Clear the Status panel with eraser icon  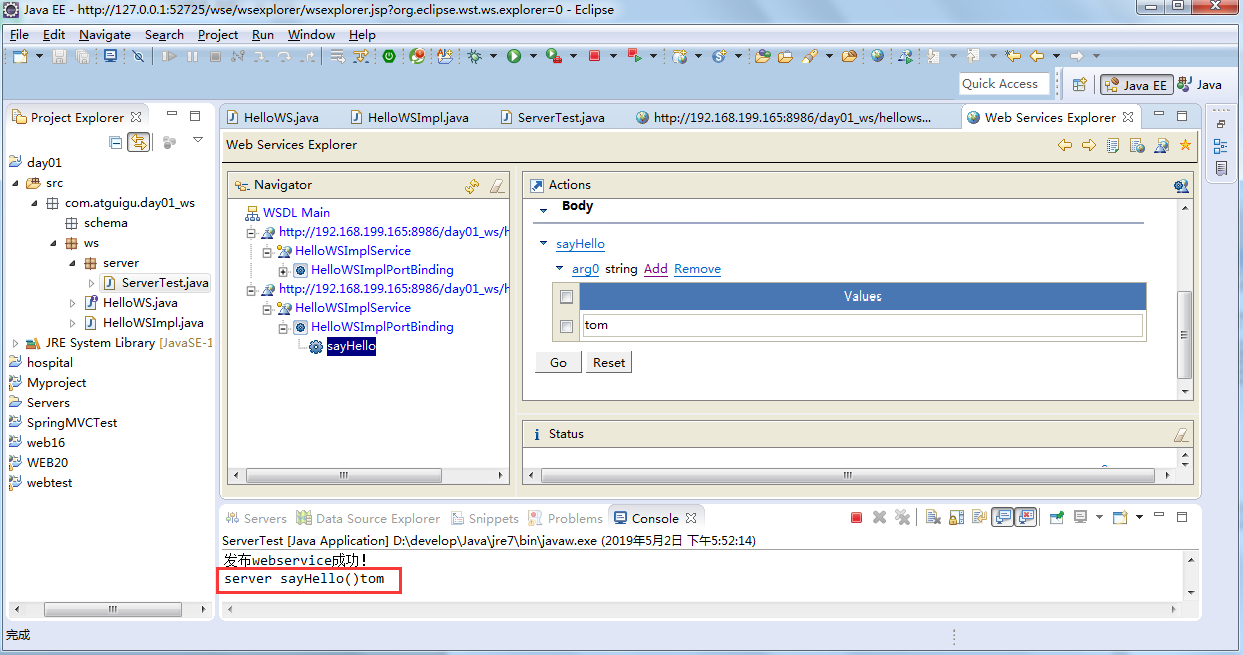(x=1181, y=434)
